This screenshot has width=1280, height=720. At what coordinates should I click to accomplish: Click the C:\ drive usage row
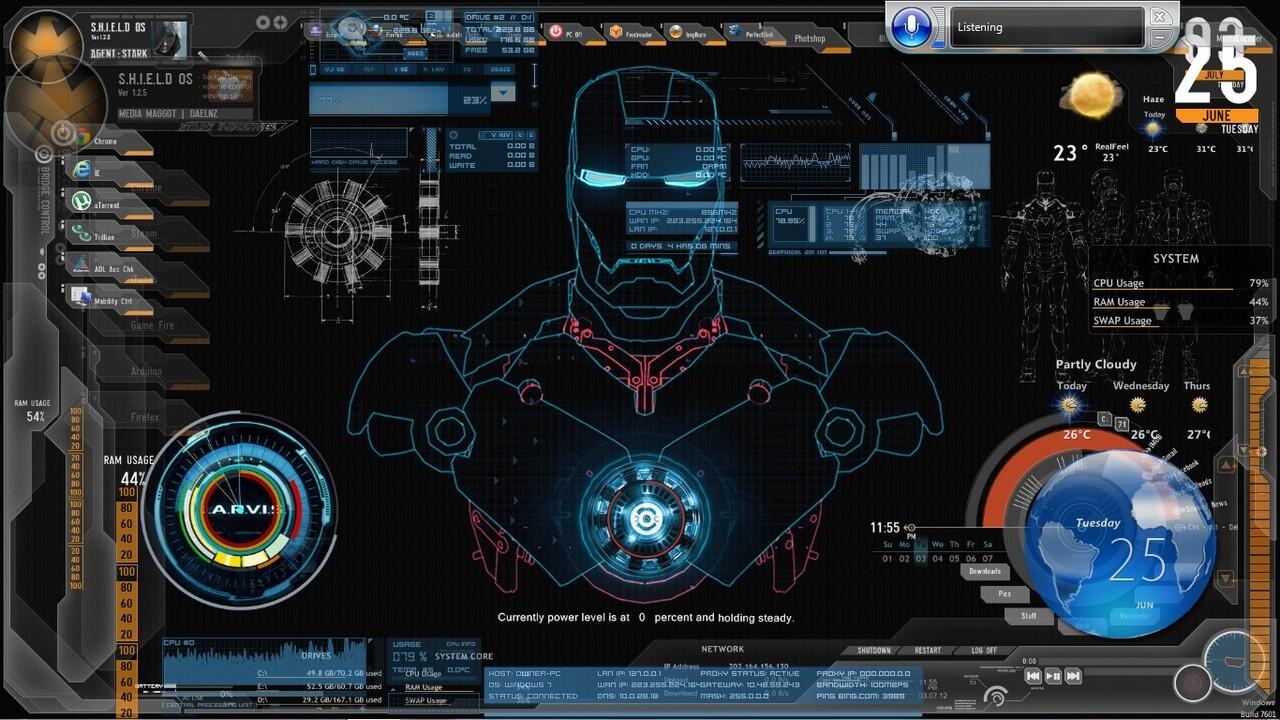(x=319, y=673)
